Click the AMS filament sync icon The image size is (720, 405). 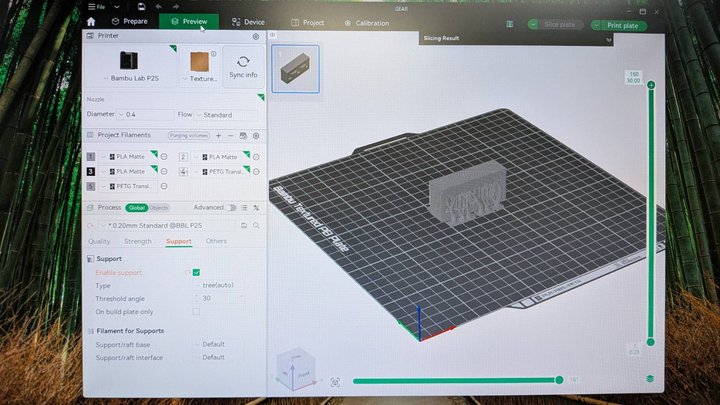pyautogui.click(x=243, y=135)
